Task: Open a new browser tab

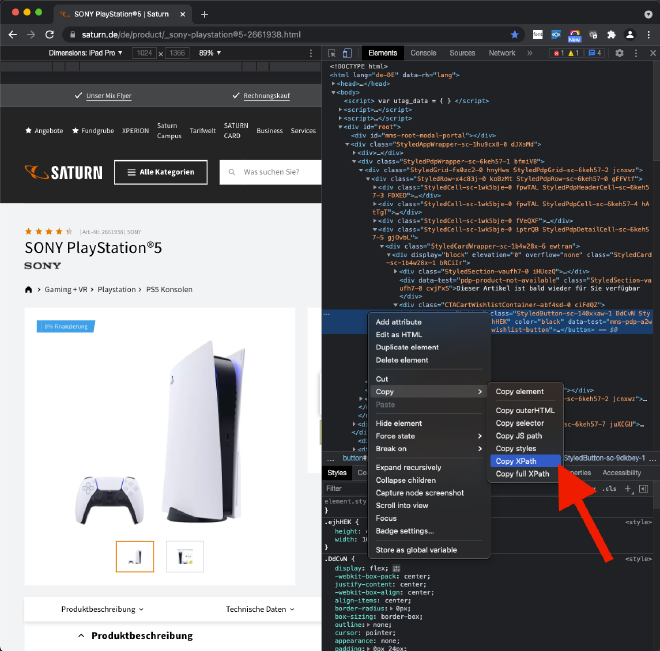Action: point(204,14)
